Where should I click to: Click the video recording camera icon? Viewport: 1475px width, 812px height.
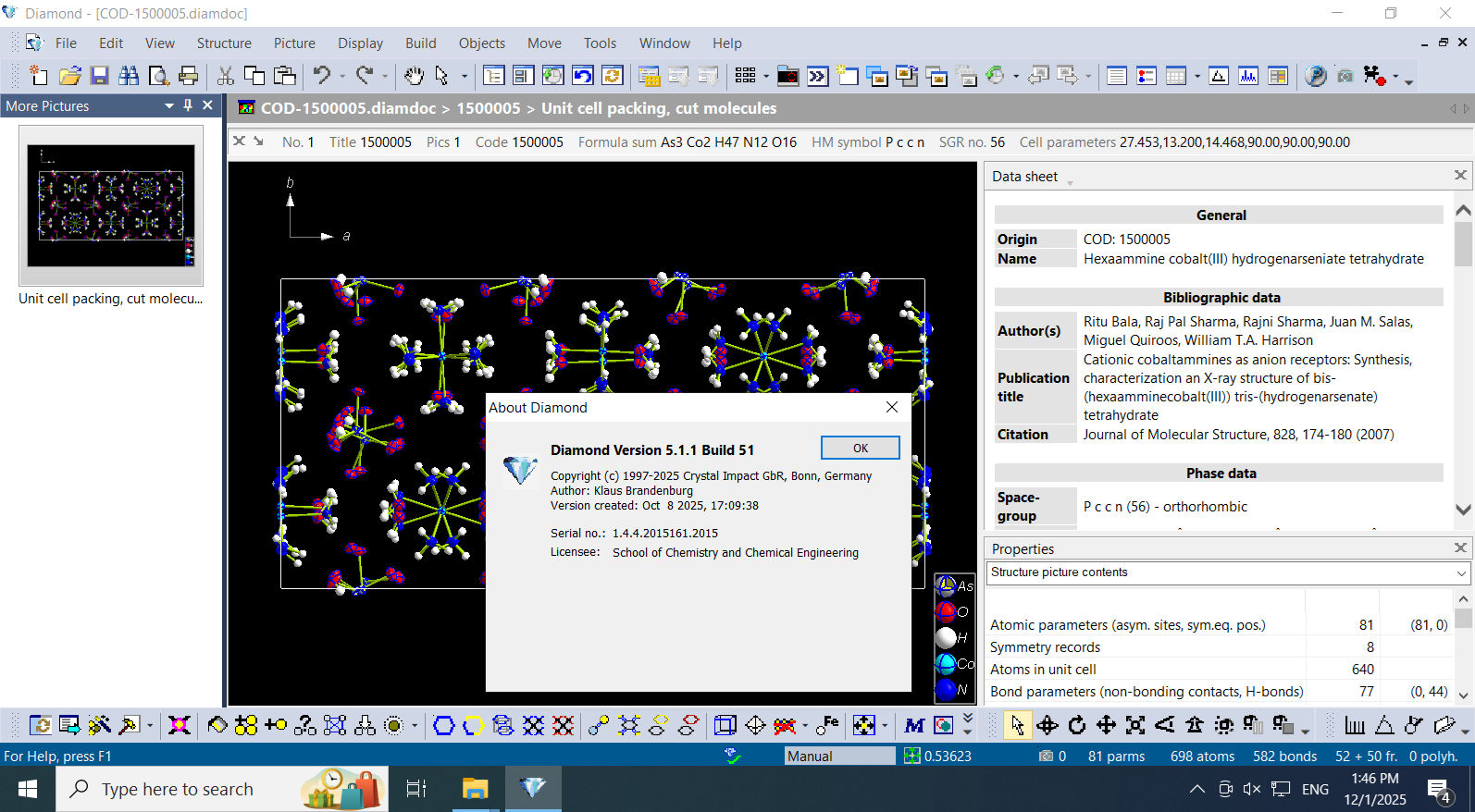pos(1374,76)
